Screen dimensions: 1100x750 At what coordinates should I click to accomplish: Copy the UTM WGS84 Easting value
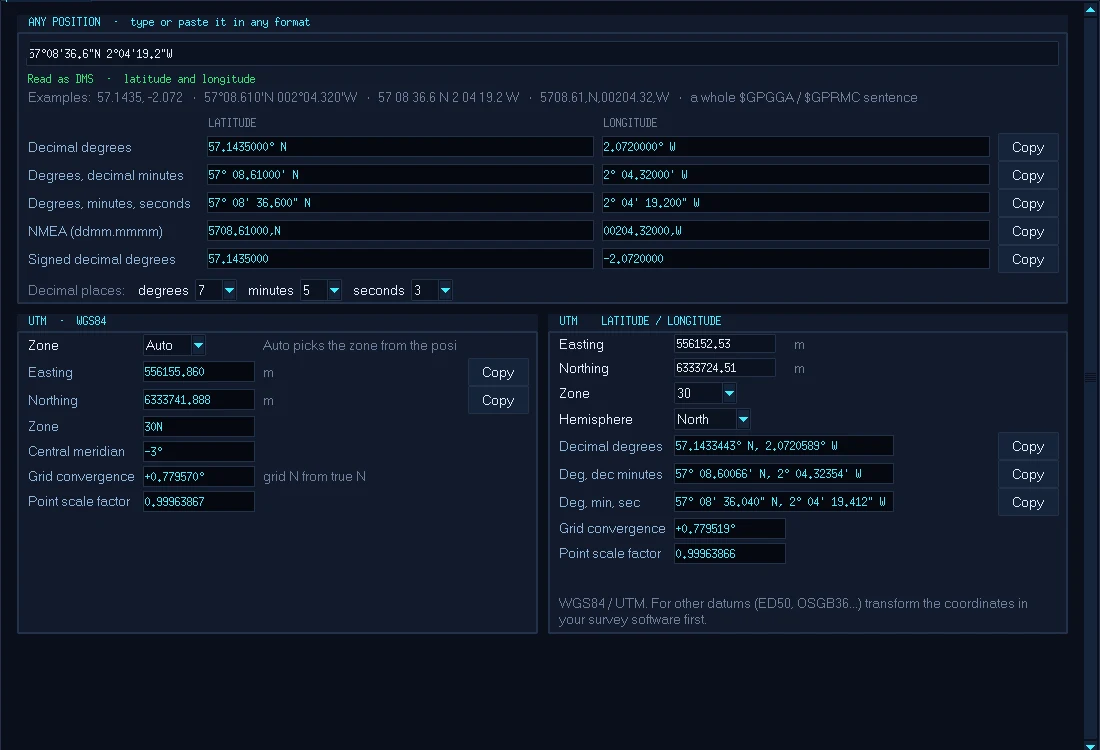(x=498, y=373)
